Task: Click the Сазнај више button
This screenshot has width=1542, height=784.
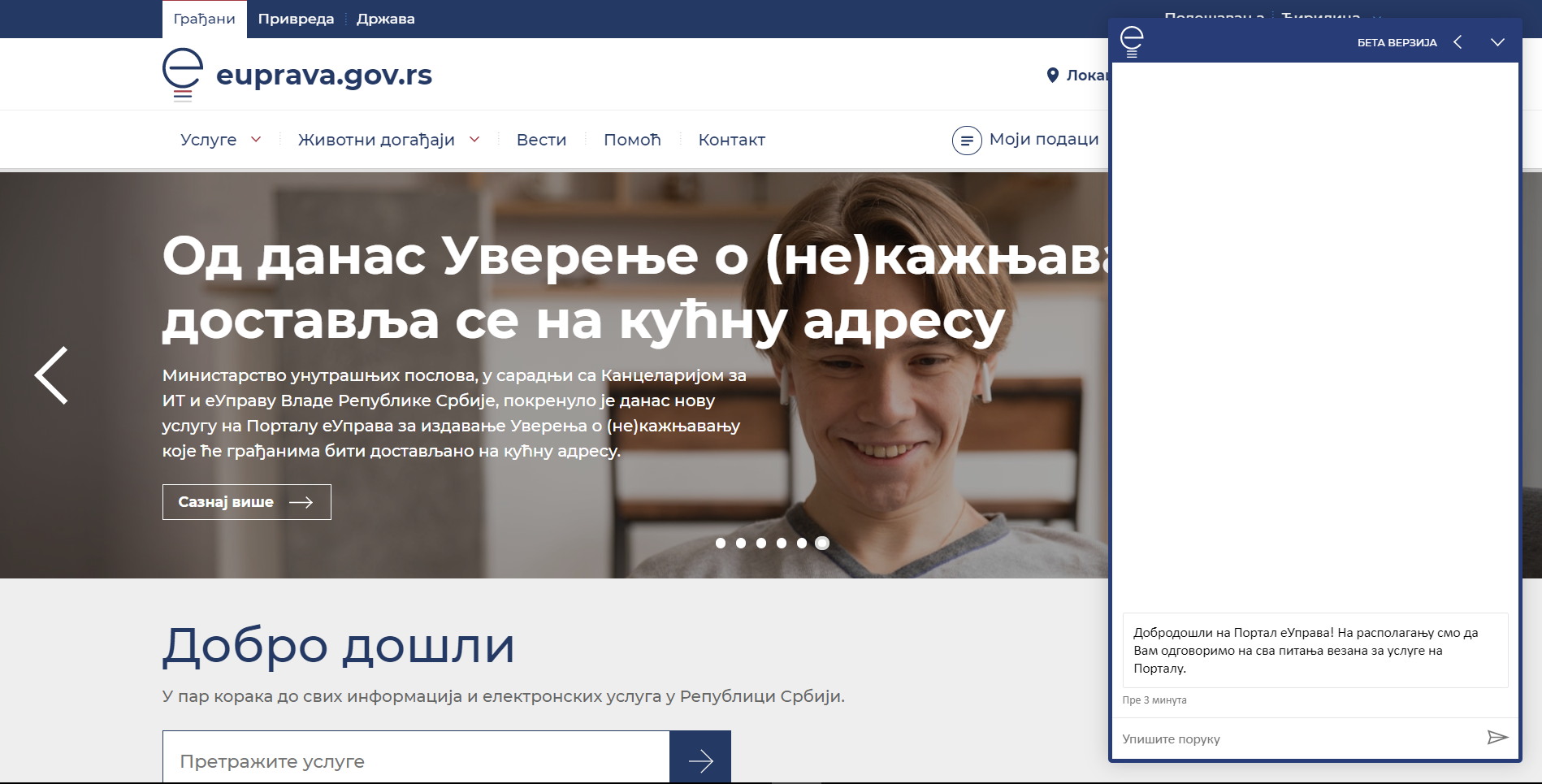Action: (246, 501)
